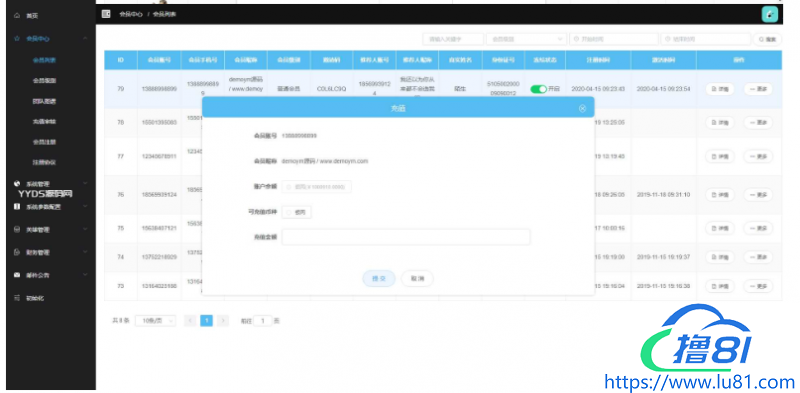Open the registration agreement submenu item
The height and width of the screenshot is (393, 800).
click(44, 162)
